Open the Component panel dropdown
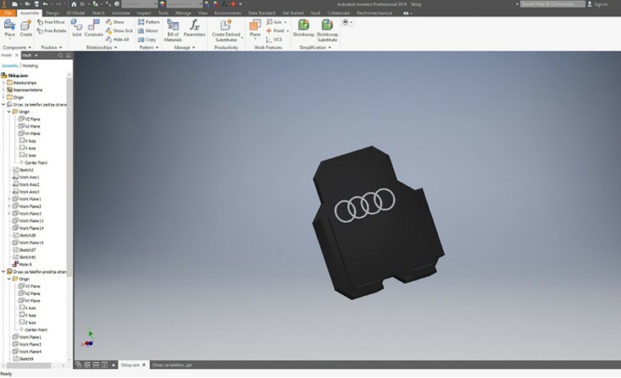The image size is (621, 378). [17, 48]
